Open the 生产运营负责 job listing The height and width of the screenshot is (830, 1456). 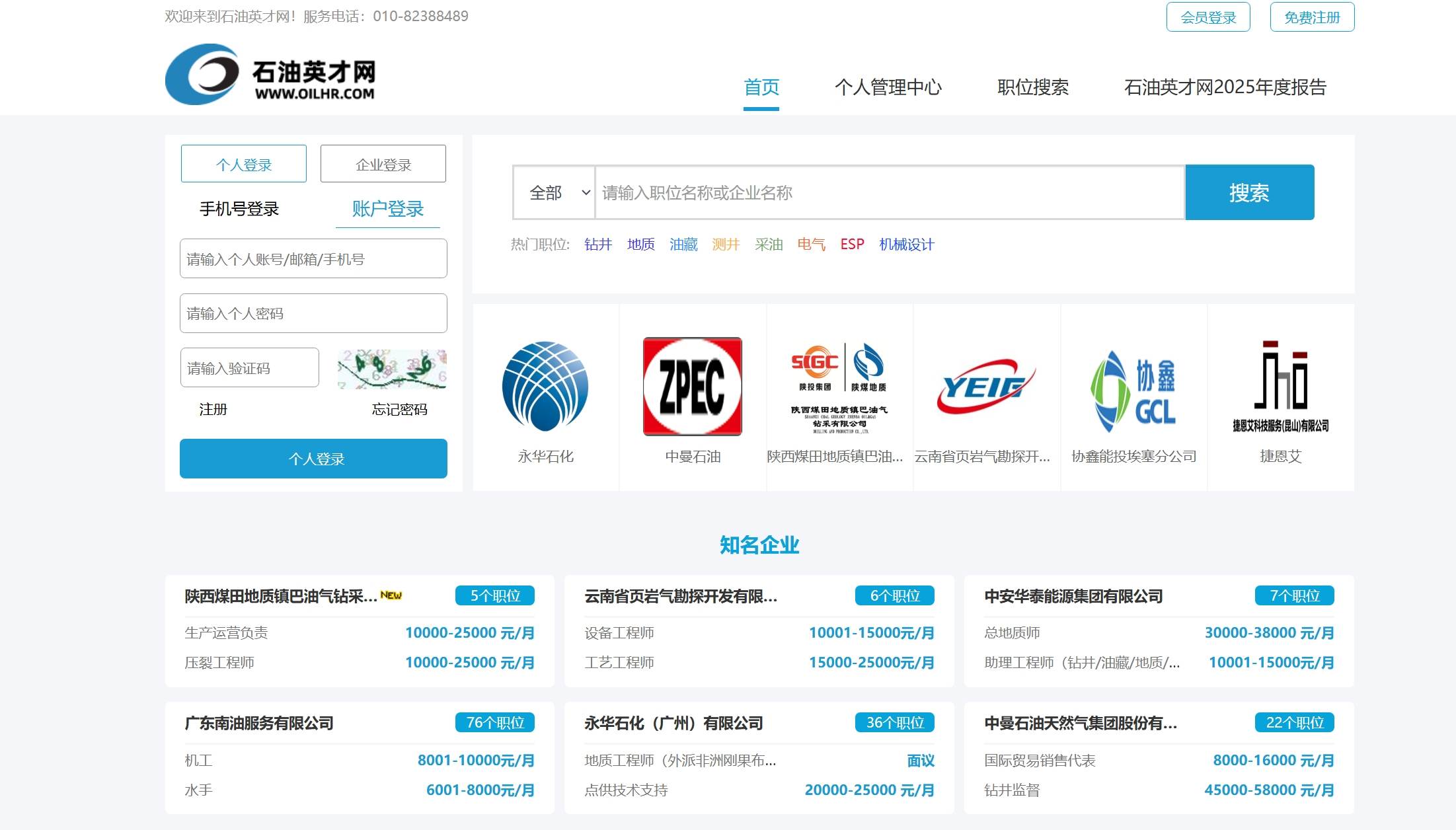click(x=226, y=632)
